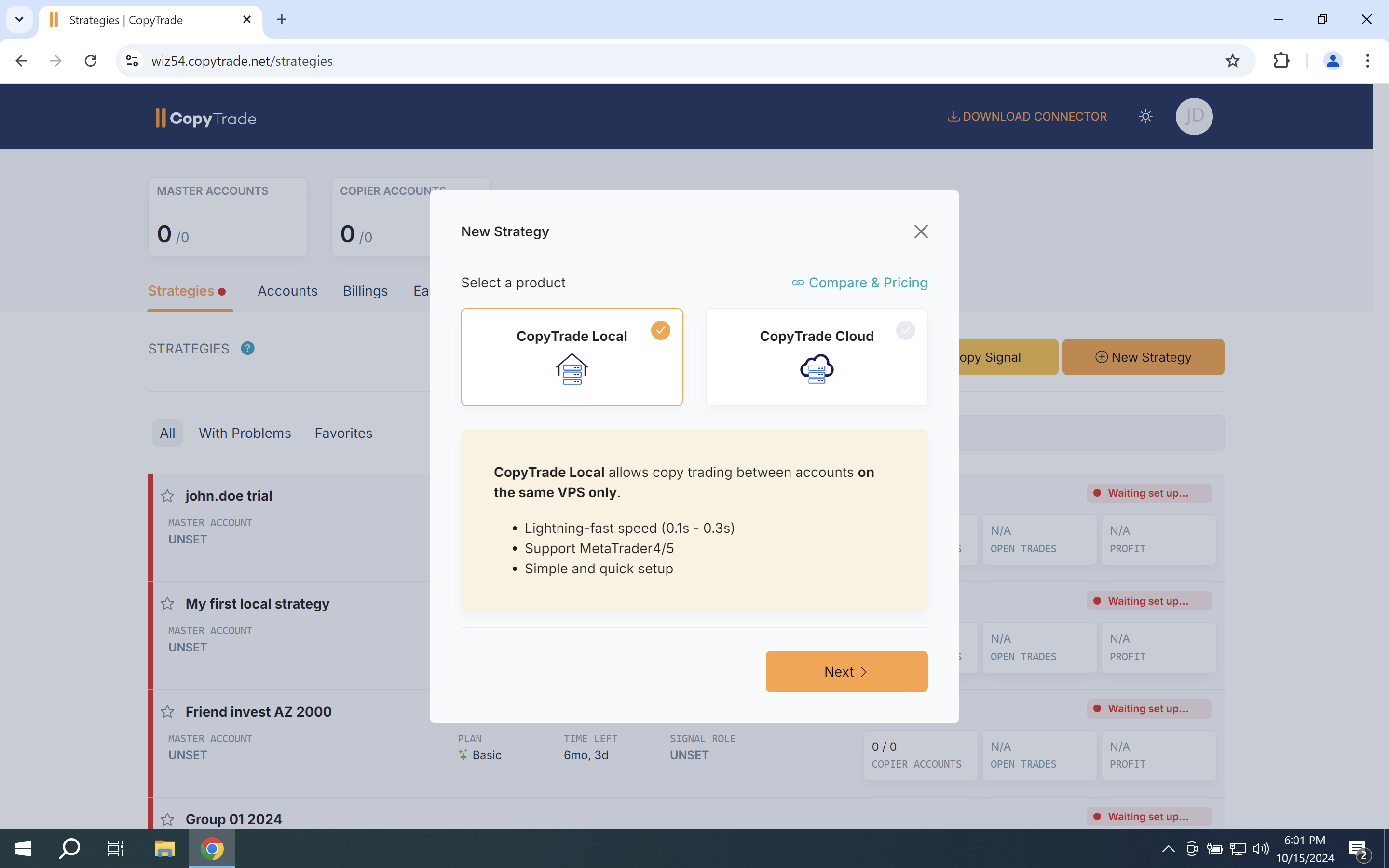The height and width of the screenshot is (868, 1389).
Task: Switch to the Accounts tab
Action: pyautogui.click(x=287, y=291)
